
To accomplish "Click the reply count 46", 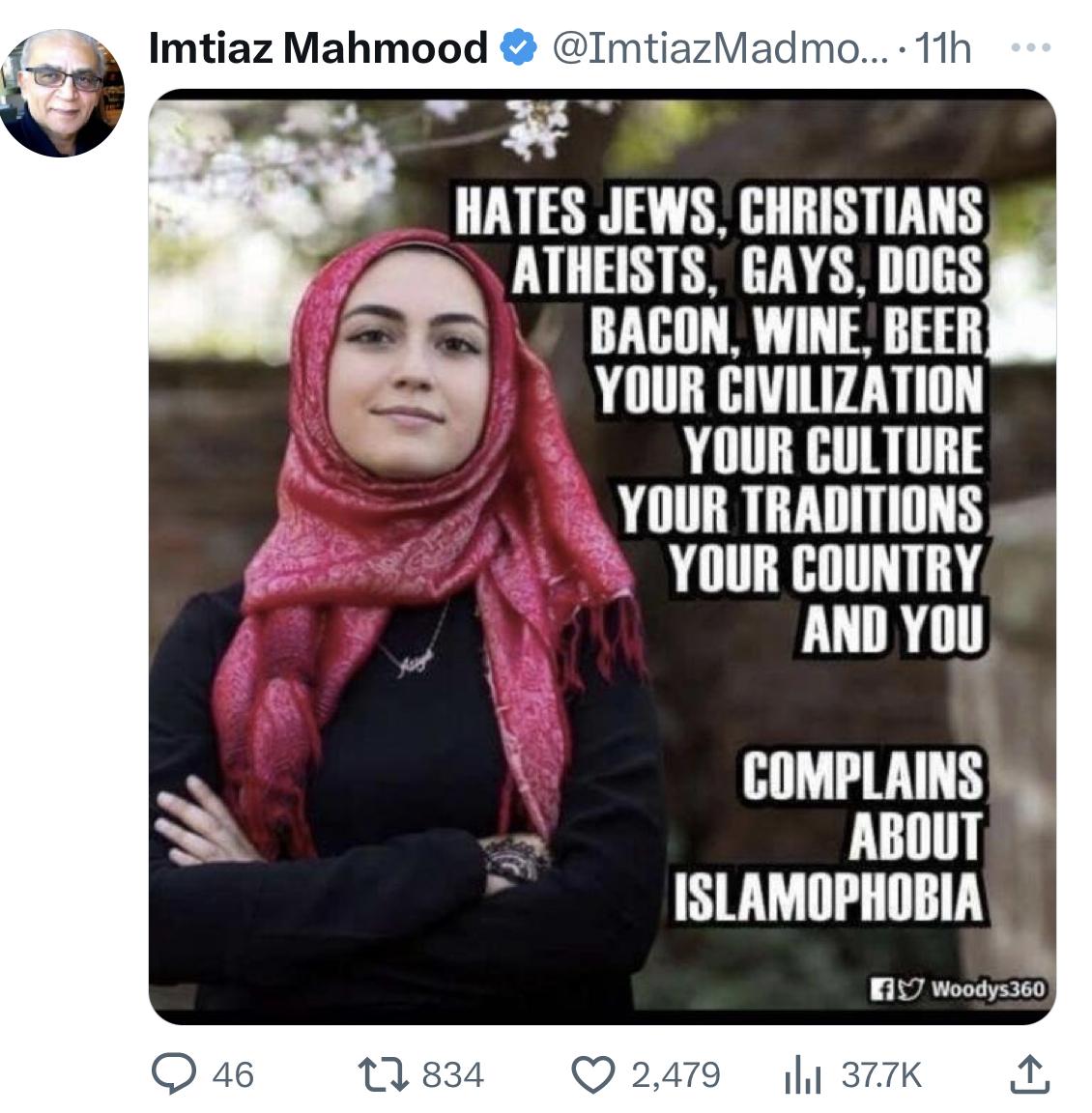I will (233, 1074).
